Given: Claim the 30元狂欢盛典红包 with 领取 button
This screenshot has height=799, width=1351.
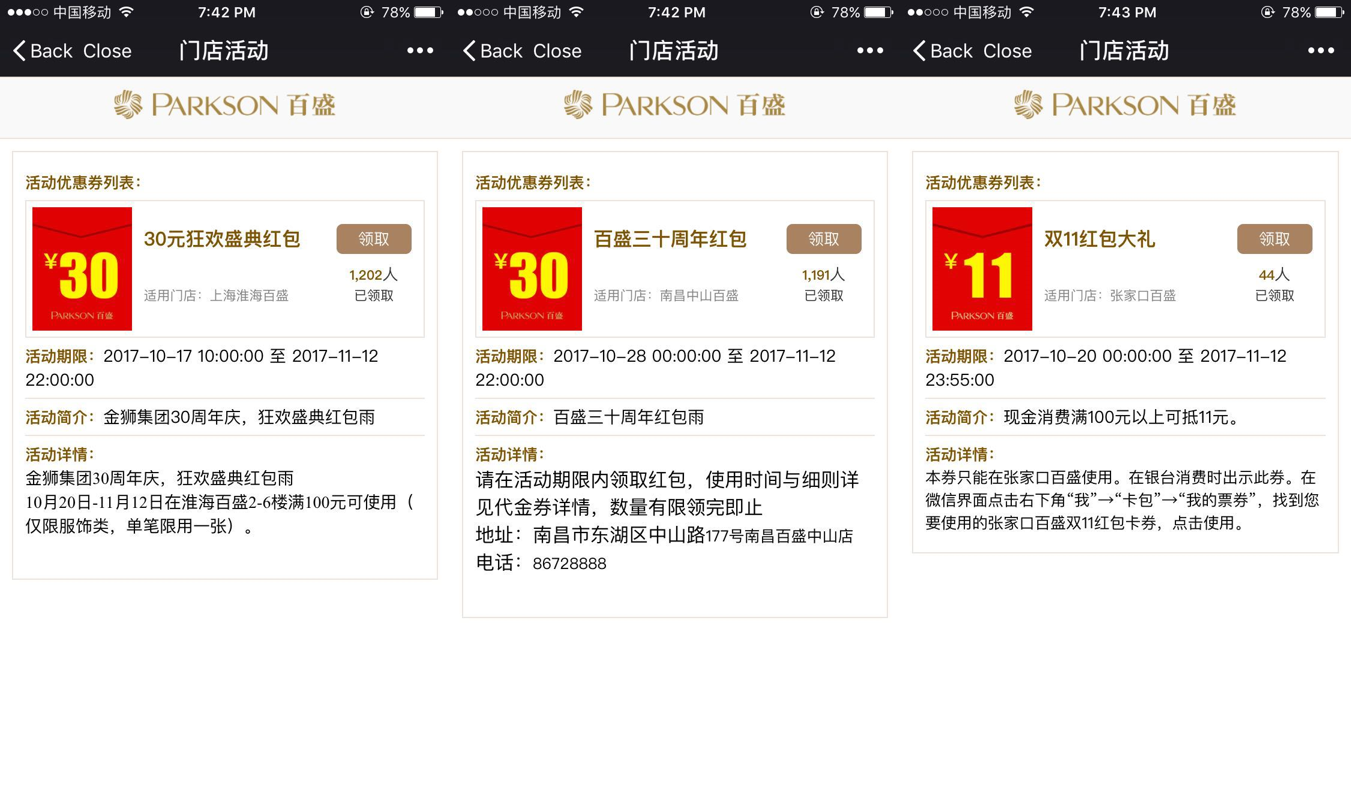Looking at the screenshot, I should [x=374, y=239].
